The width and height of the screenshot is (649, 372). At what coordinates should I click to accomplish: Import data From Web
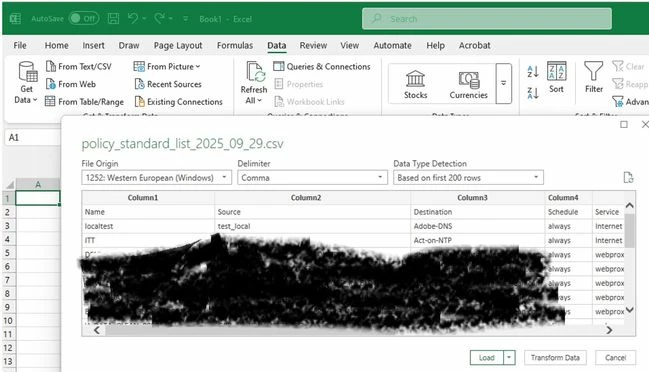coord(71,84)
